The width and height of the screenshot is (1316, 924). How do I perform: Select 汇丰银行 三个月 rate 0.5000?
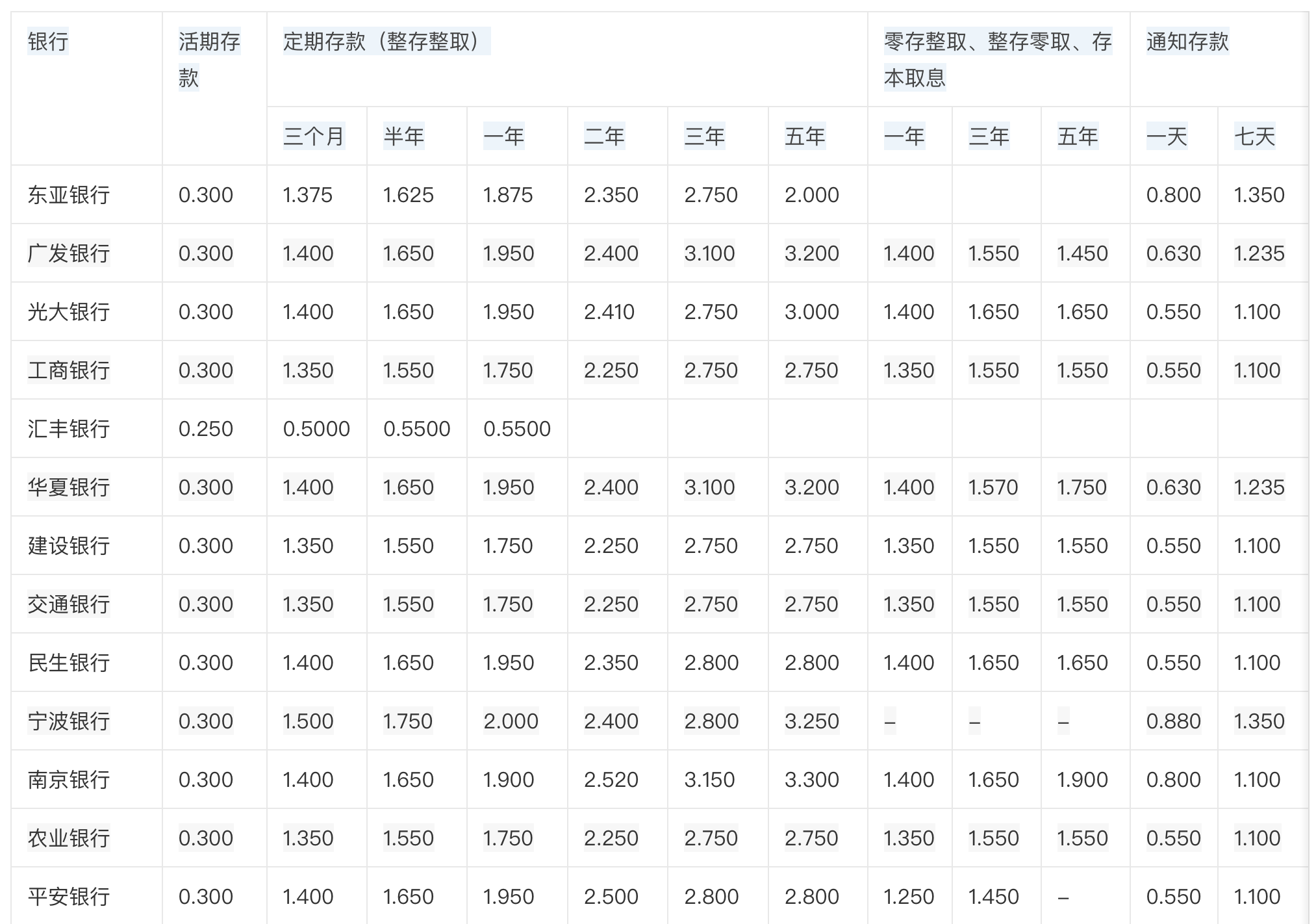(x=316, y=429)
